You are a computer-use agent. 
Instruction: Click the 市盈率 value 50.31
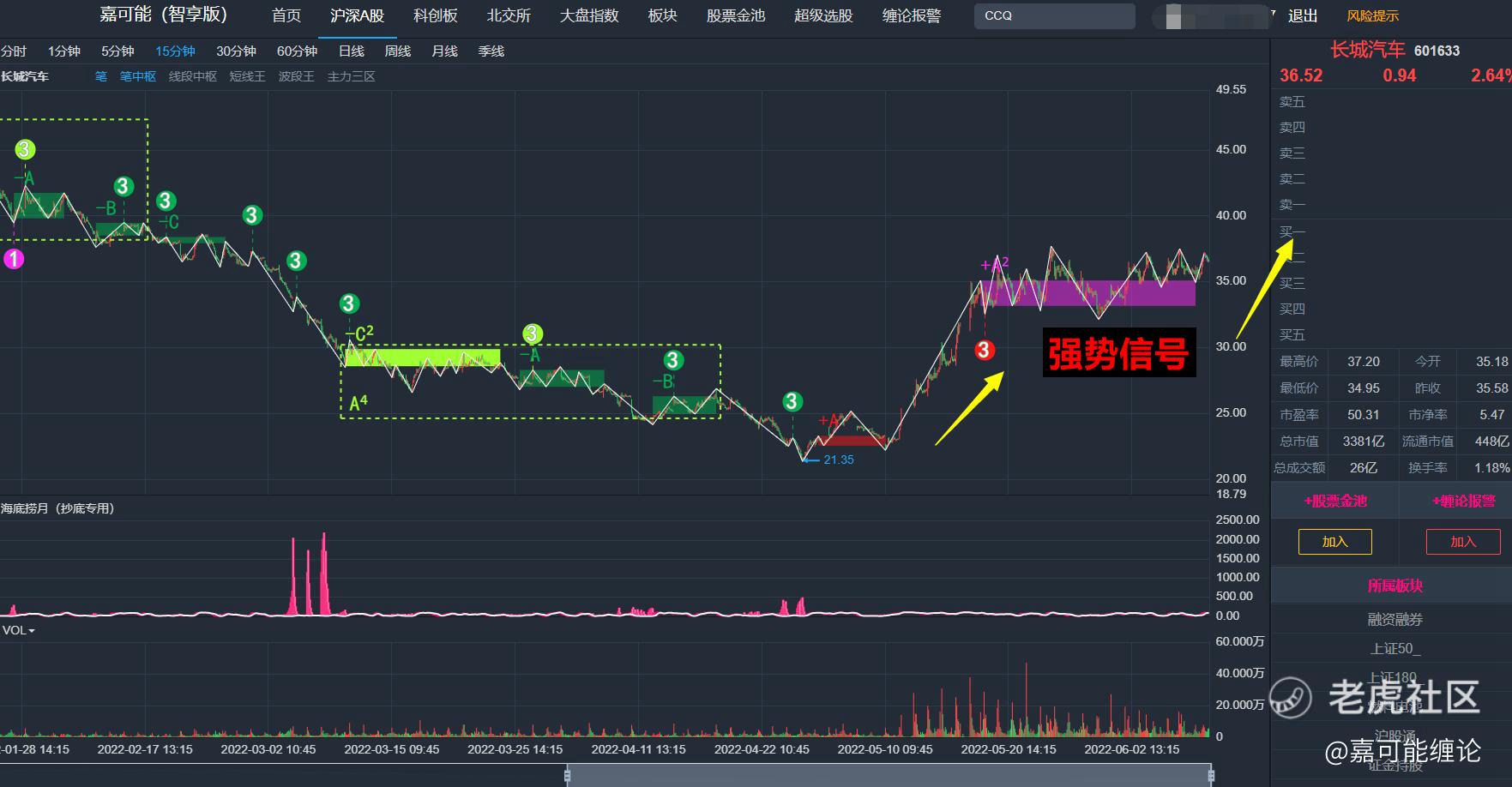(1364, 415)
